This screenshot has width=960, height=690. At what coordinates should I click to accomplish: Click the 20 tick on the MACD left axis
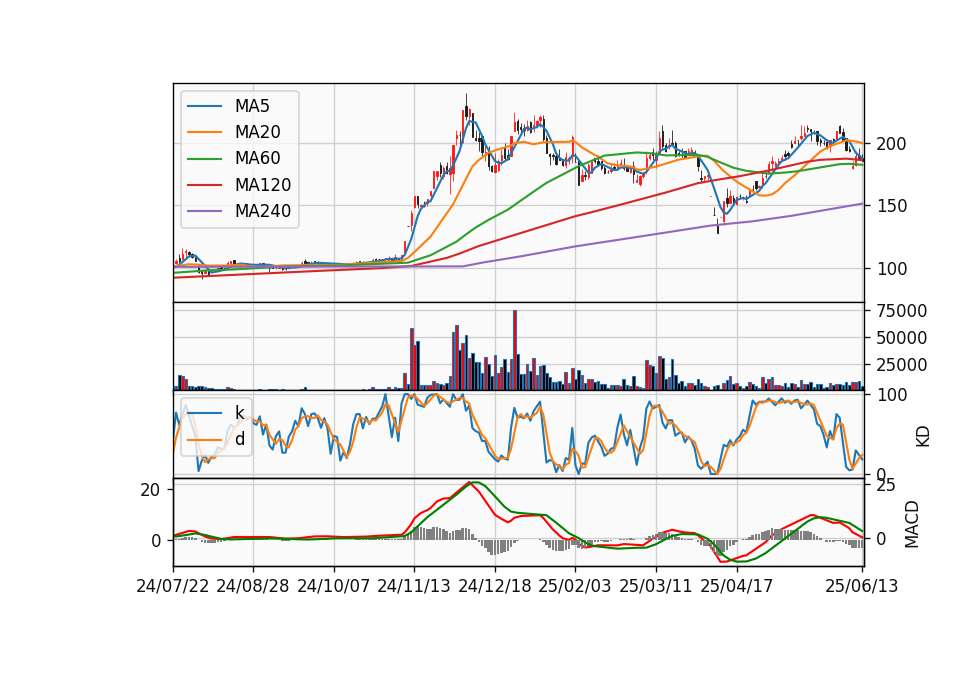tap(151, 490)
